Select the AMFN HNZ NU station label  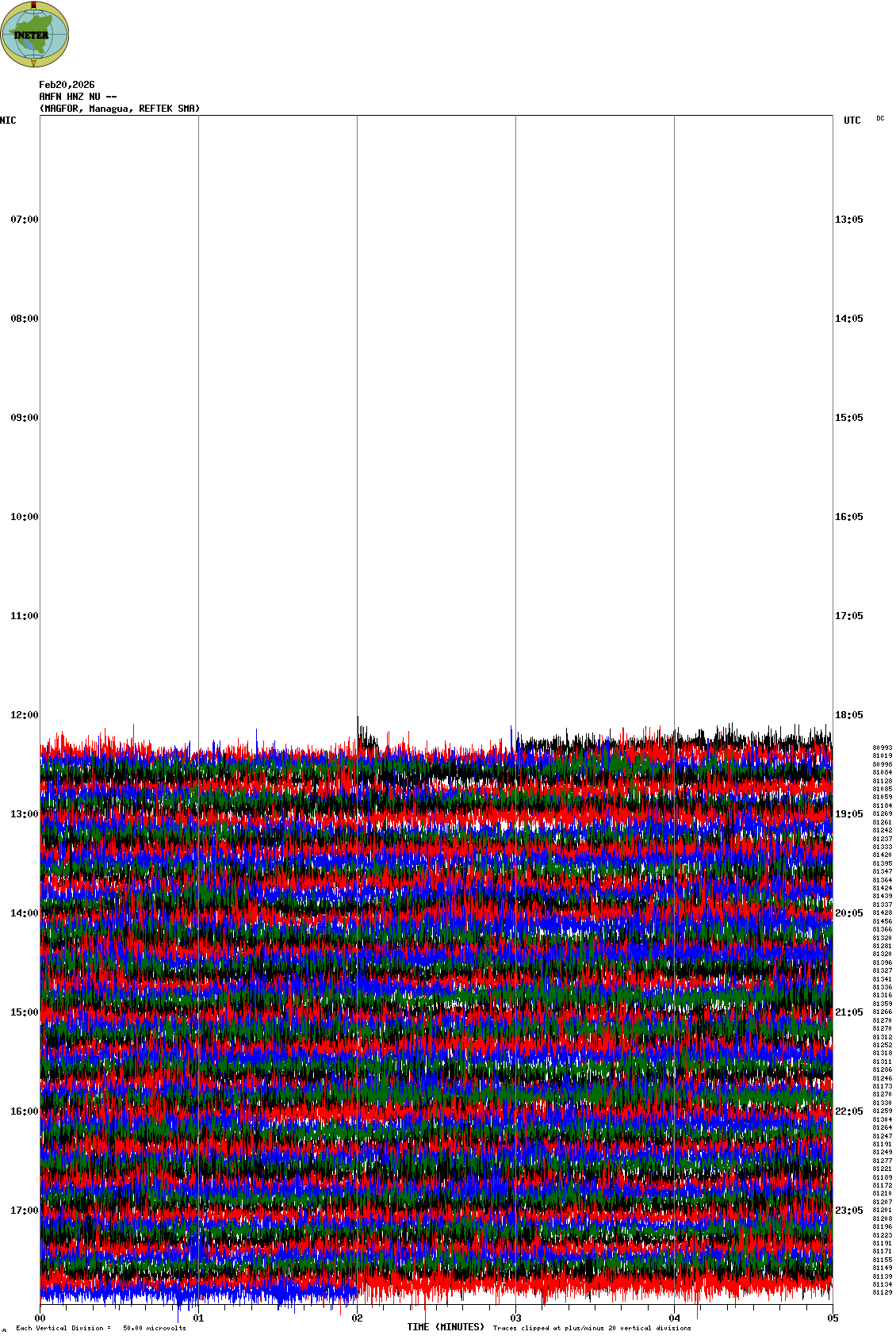78,97
